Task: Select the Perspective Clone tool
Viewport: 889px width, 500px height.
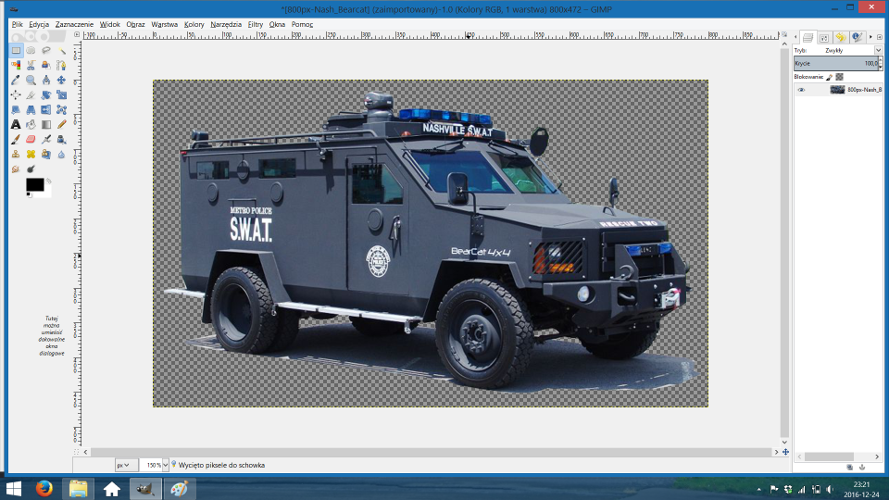Action: pos(46,154)
